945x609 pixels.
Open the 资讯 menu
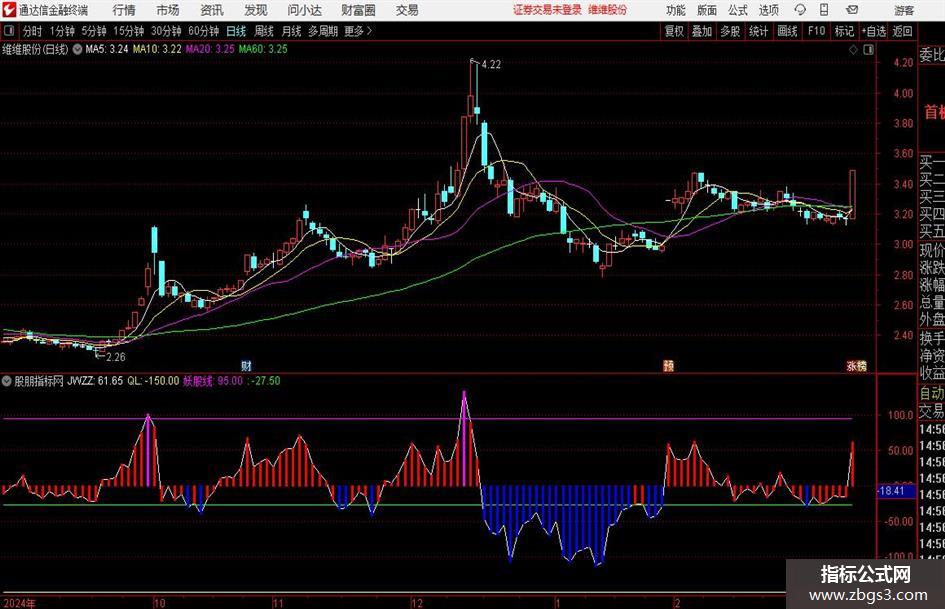point(212,10)
